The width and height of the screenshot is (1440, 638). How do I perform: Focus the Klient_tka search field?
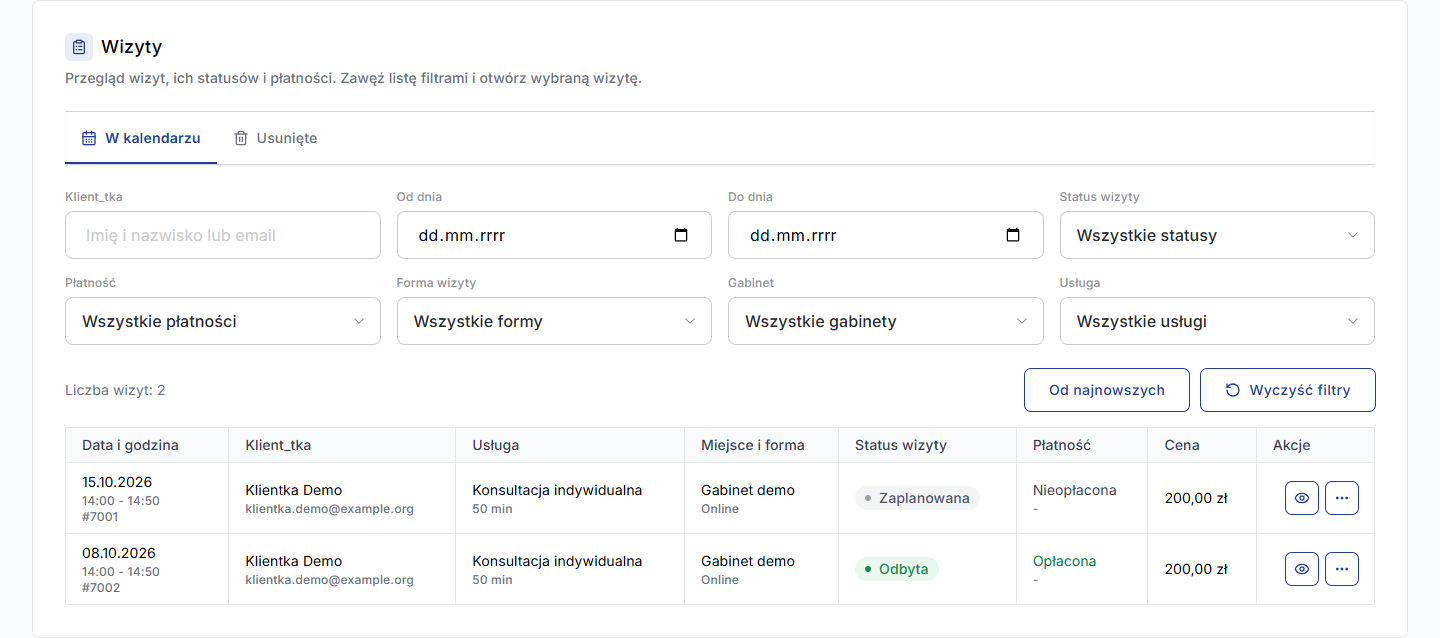tap(223, 235)
